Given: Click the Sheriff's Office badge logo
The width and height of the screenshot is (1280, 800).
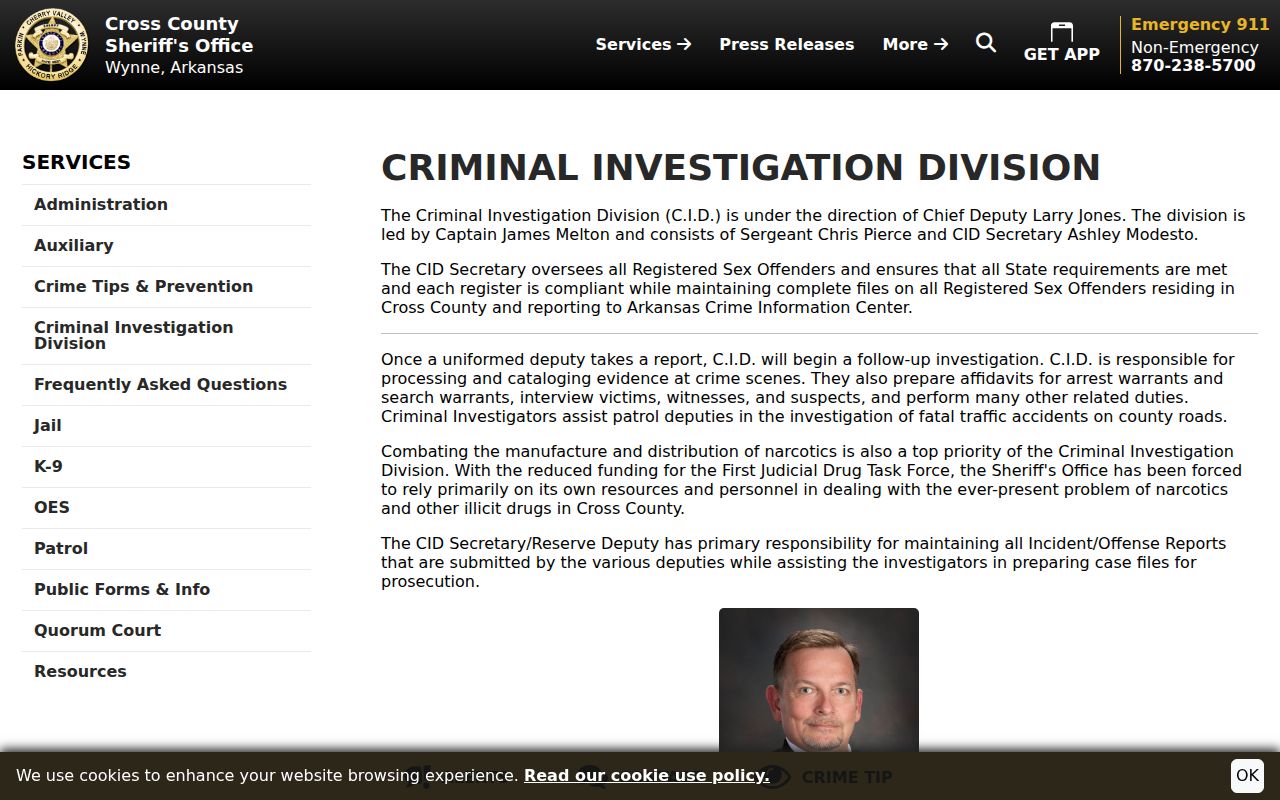Looking at the screenshot, I should pos(52,45).
